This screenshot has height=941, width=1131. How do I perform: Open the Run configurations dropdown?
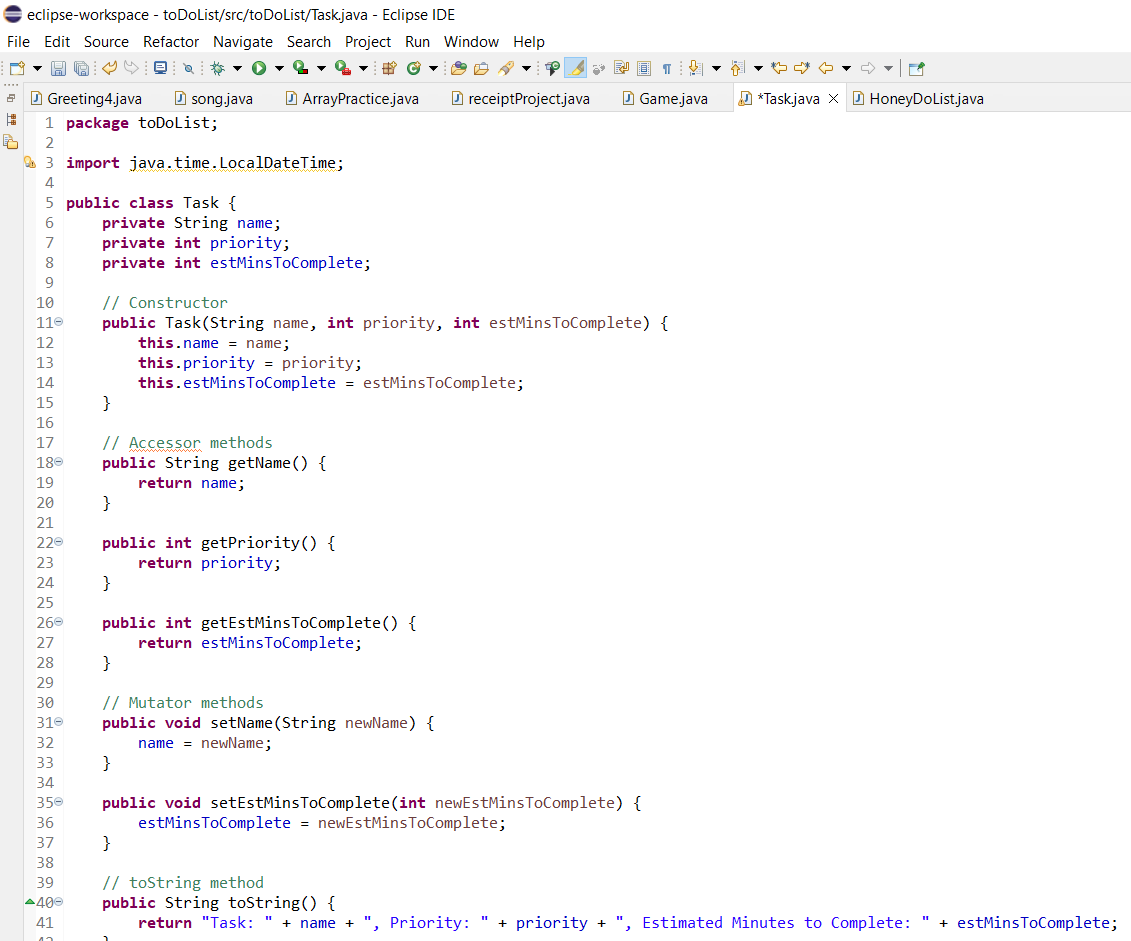pyautogui.click(x=278, y=67)
